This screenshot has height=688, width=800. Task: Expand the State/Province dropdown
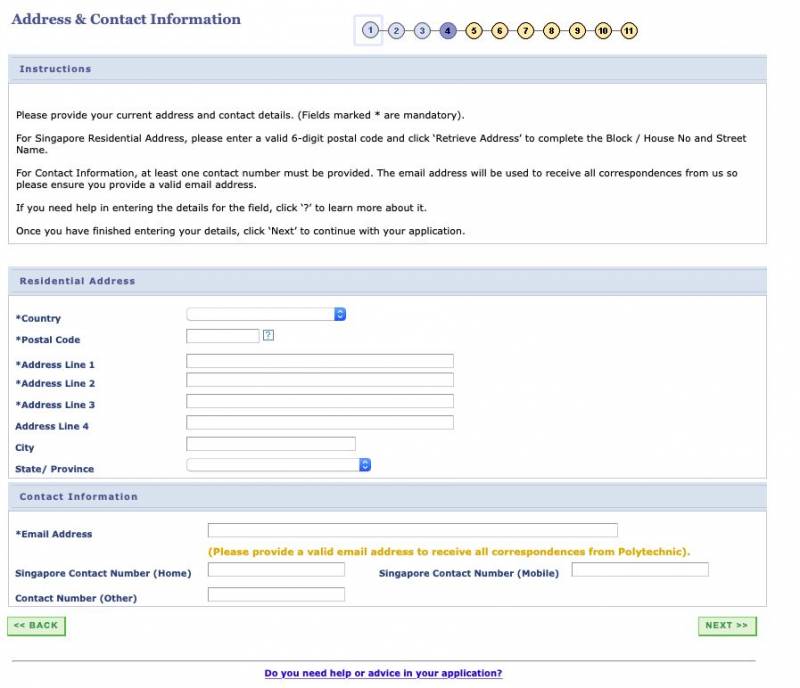(x=279, y=465)
